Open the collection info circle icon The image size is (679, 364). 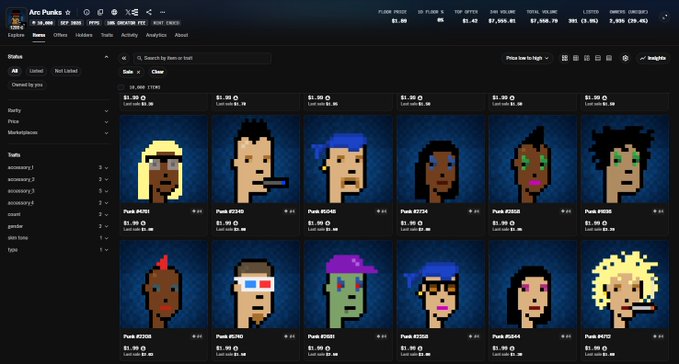coord(87,13)
